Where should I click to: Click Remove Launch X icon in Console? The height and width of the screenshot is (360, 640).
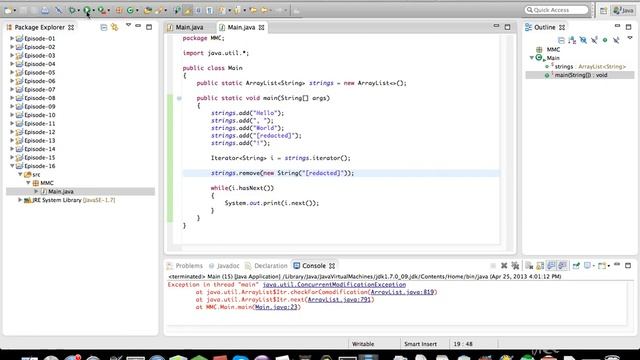504,266
